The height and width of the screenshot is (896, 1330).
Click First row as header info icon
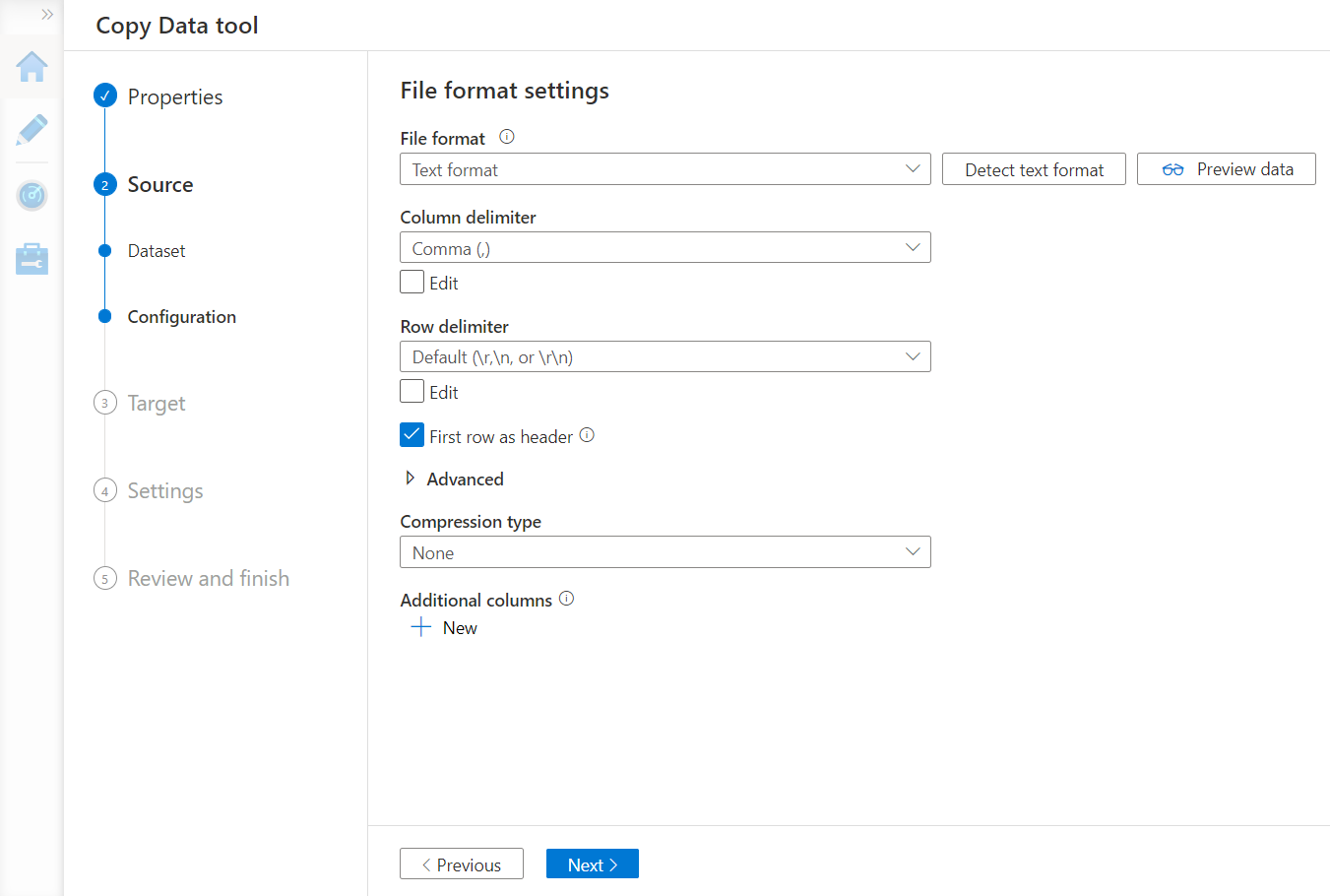pyautogui.click(x=587, y=435)
